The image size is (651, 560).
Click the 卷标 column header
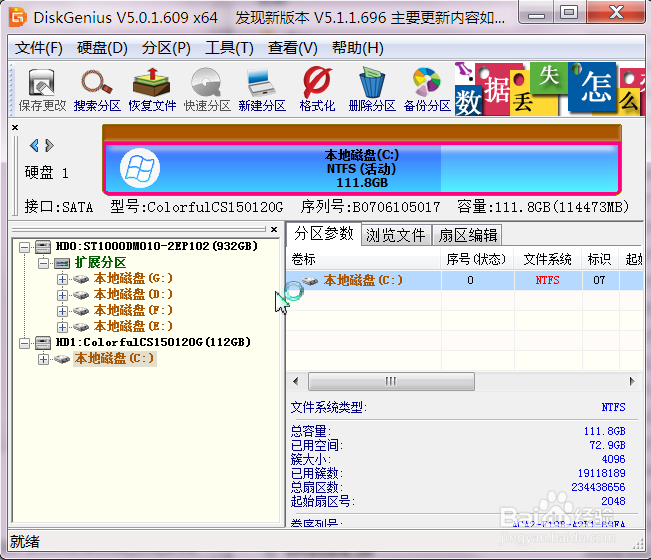click(x=363, y=259)
